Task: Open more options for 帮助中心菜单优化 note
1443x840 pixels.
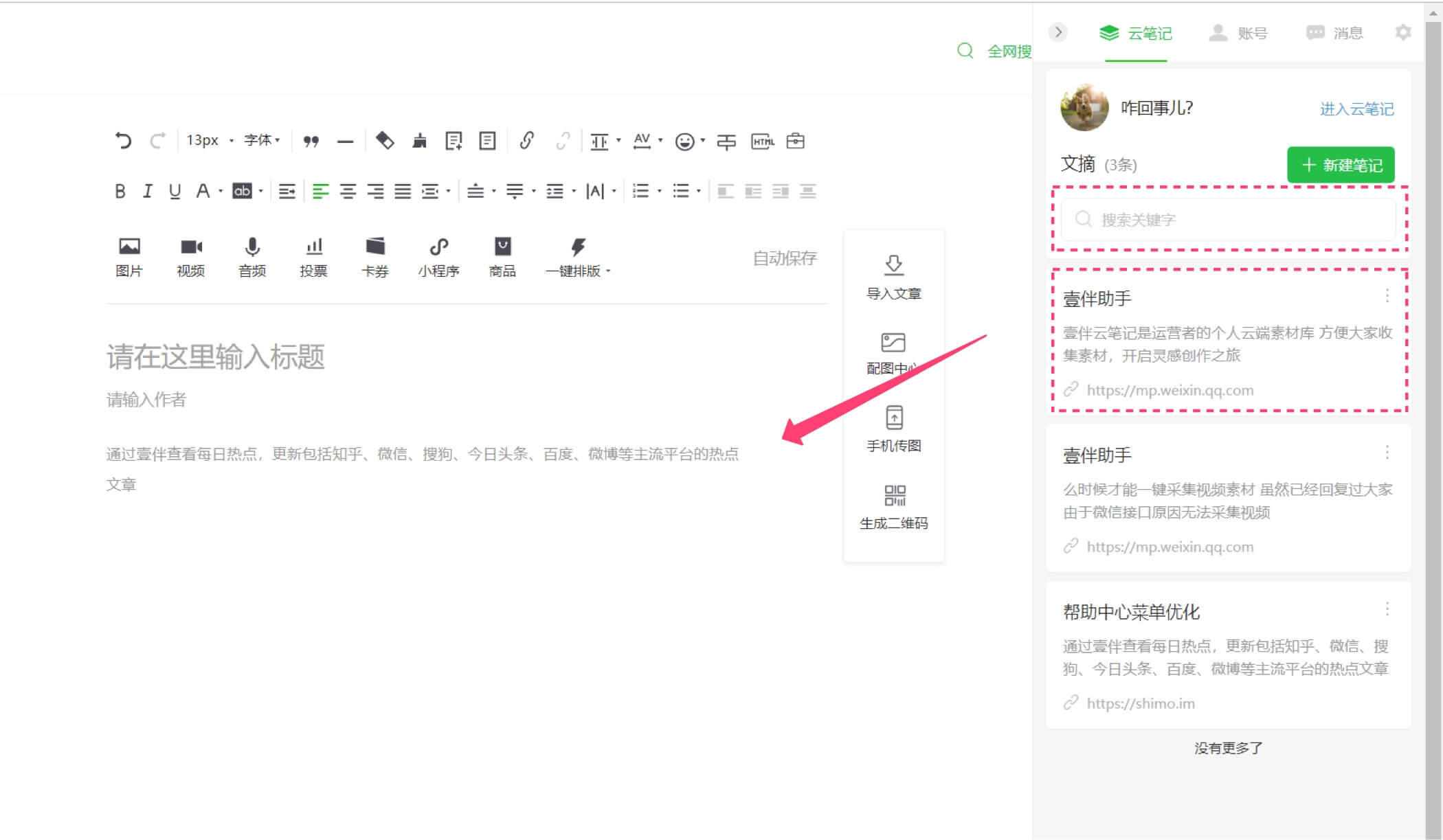Action: click(x=1387, y=609)
